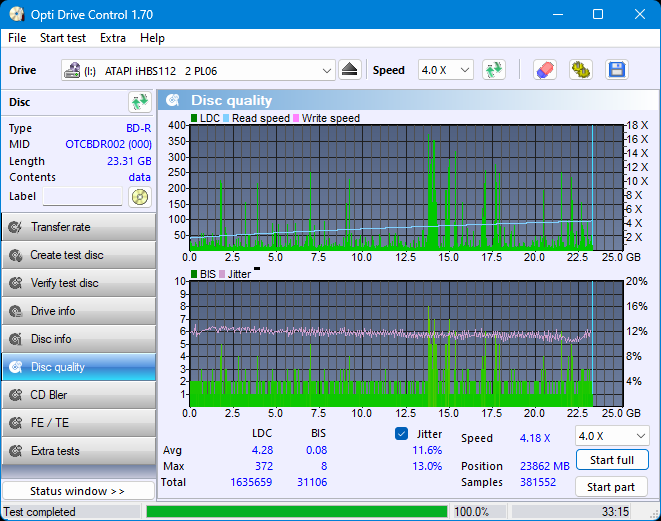
Task: Click the Start full button
Action: click(x=611, y=461)
